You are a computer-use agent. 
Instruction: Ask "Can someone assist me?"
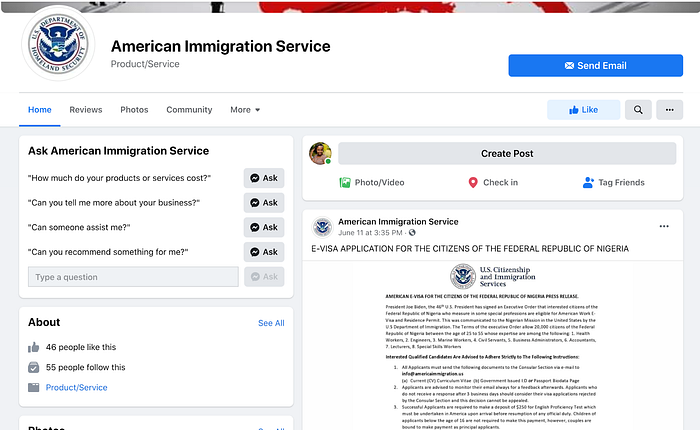(x=264, y=227)
